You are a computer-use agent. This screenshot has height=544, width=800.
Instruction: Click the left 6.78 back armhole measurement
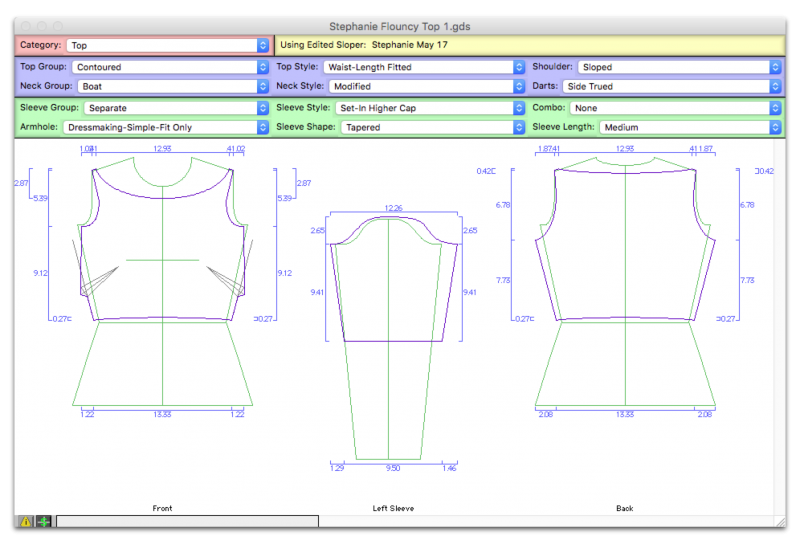[503, 205]
